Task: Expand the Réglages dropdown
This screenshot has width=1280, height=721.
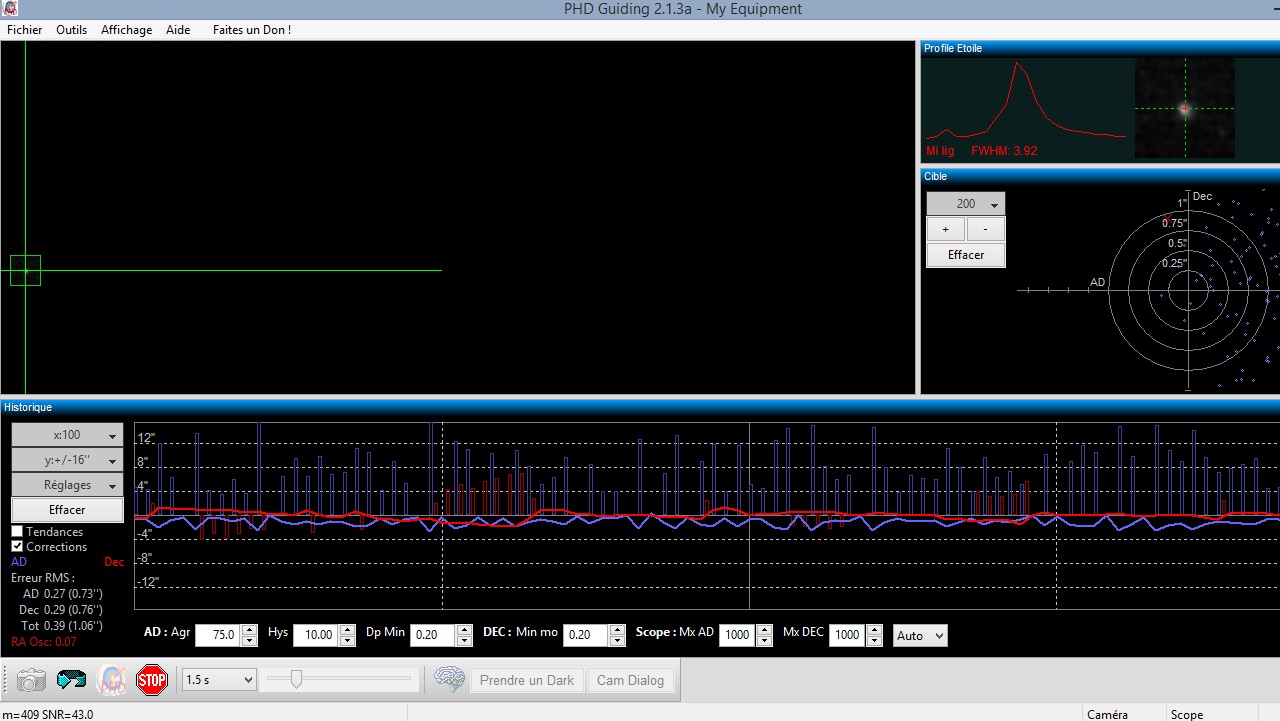Action: [66, 484]
